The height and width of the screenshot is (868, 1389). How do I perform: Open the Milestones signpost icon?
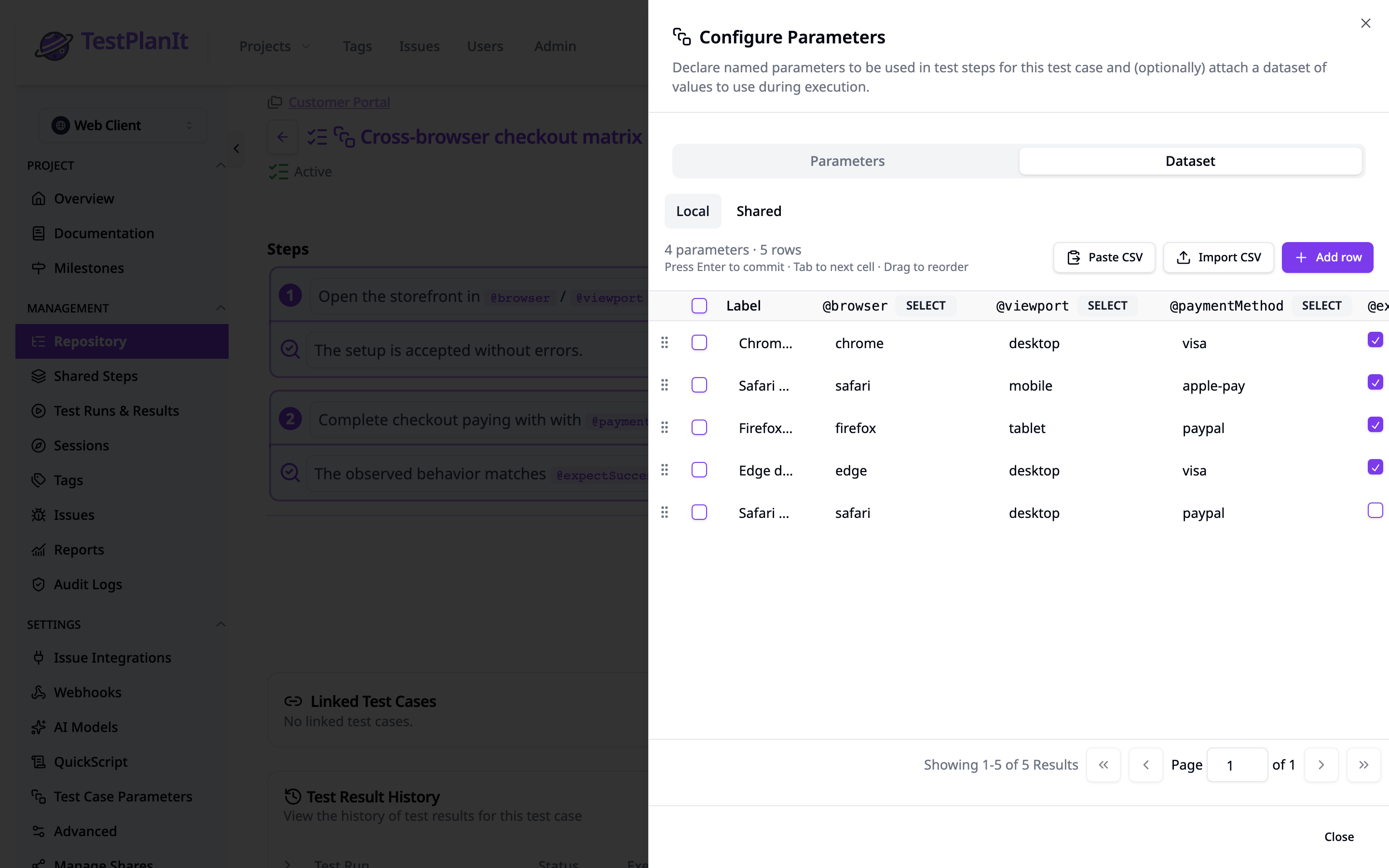(39, 268)
